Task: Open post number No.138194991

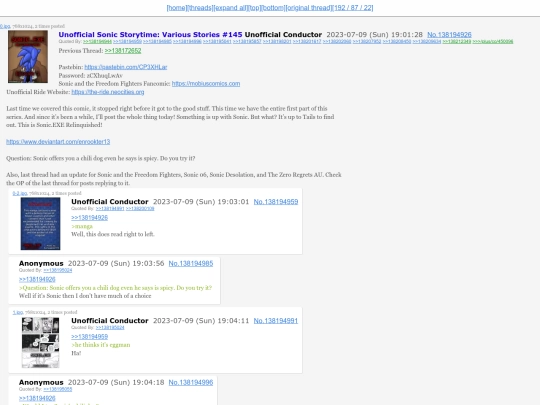Action: 276,321
